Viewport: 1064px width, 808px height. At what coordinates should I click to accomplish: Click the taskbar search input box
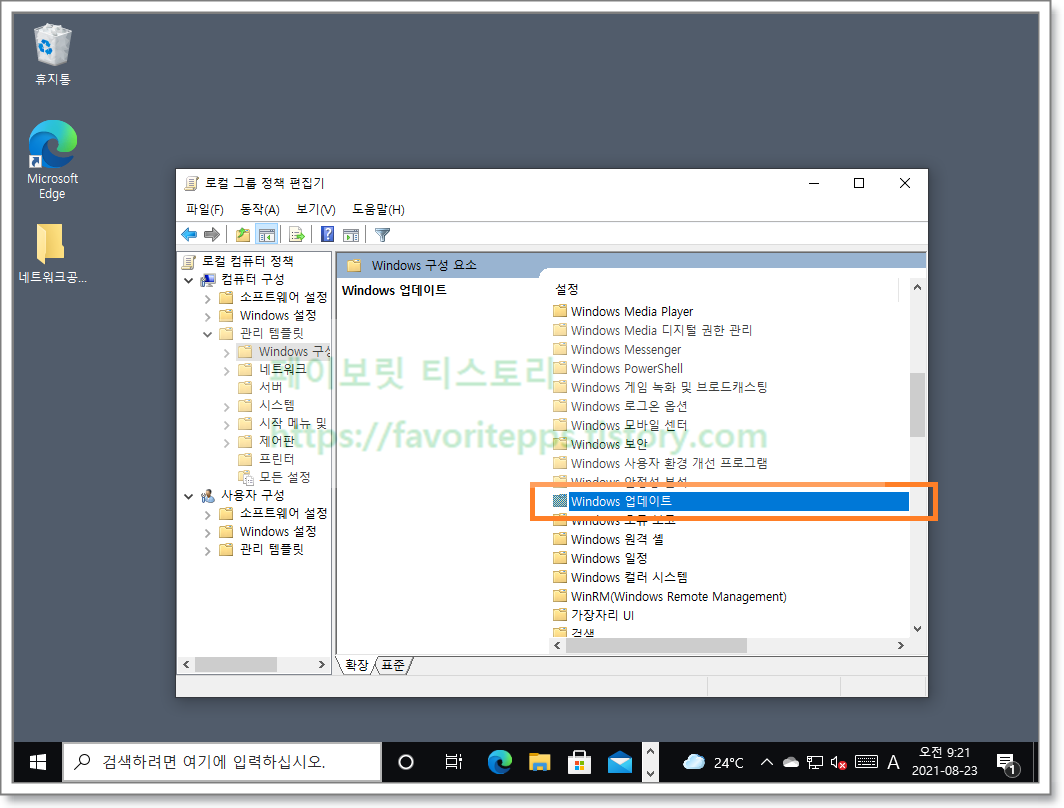222,762
